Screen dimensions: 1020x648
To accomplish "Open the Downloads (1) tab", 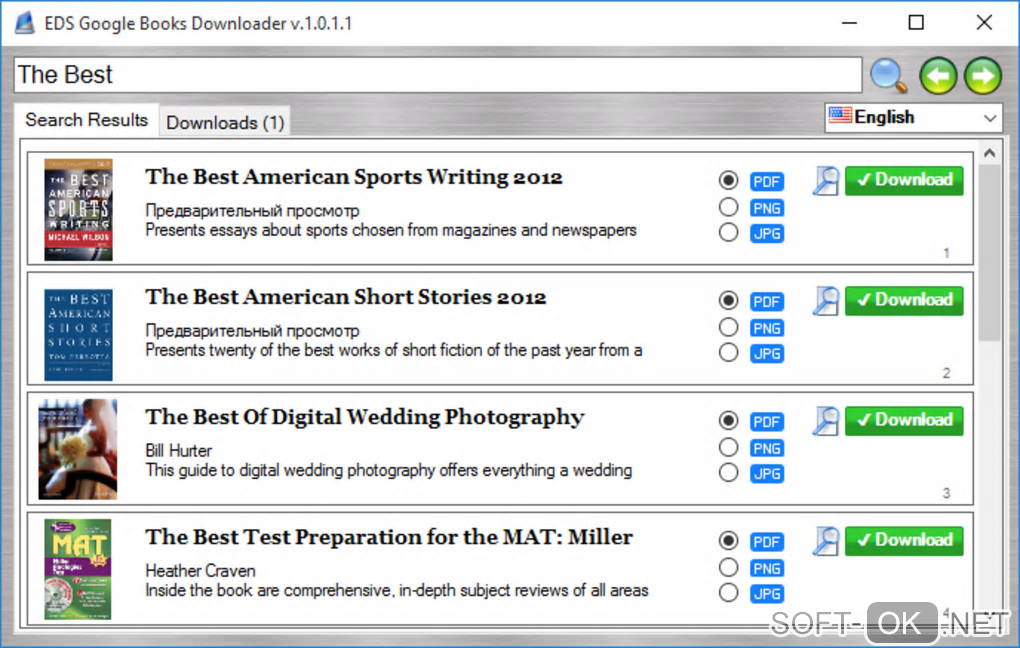I will pos(225,122).
